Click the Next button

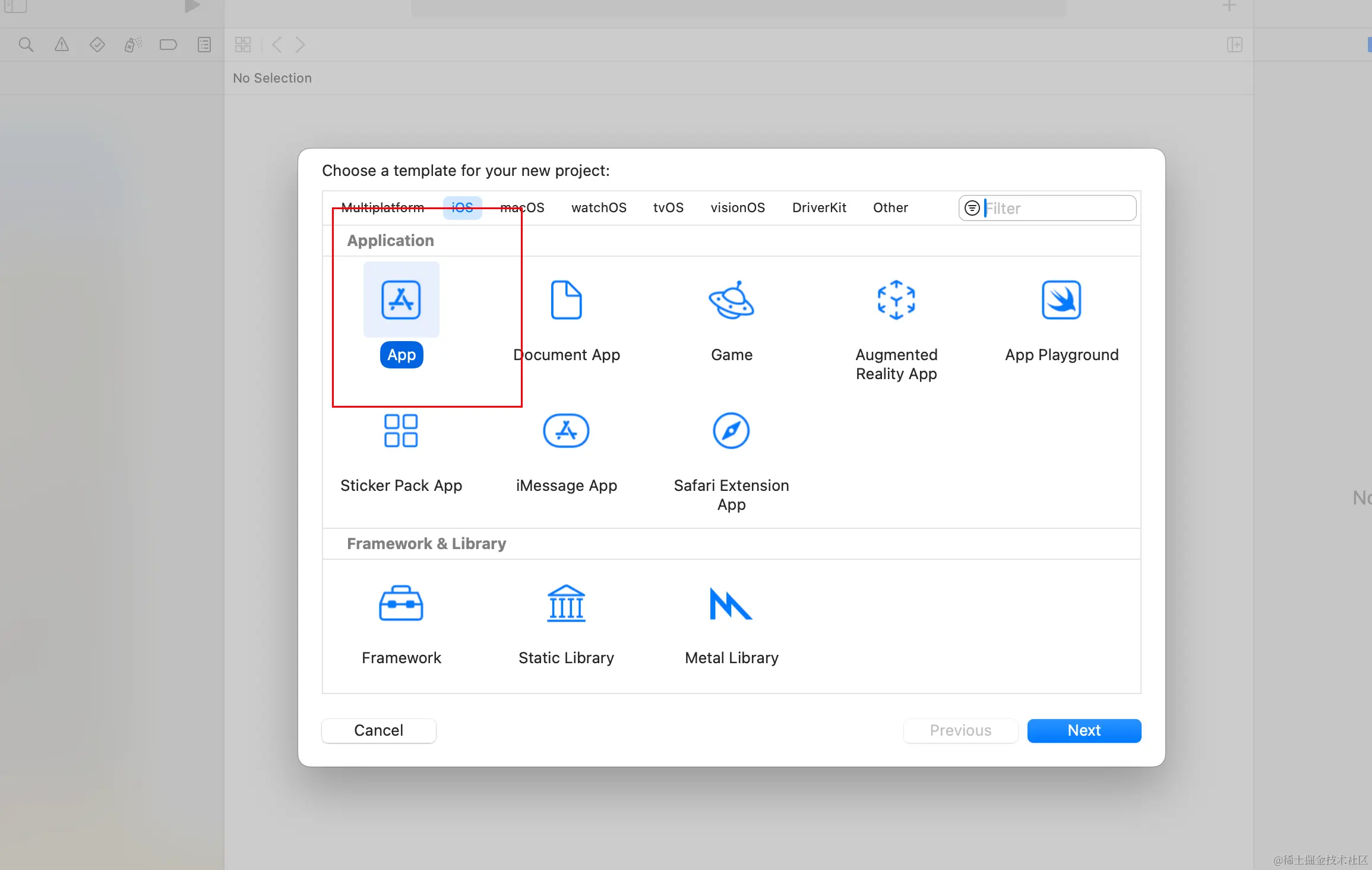coord(1084,730)
